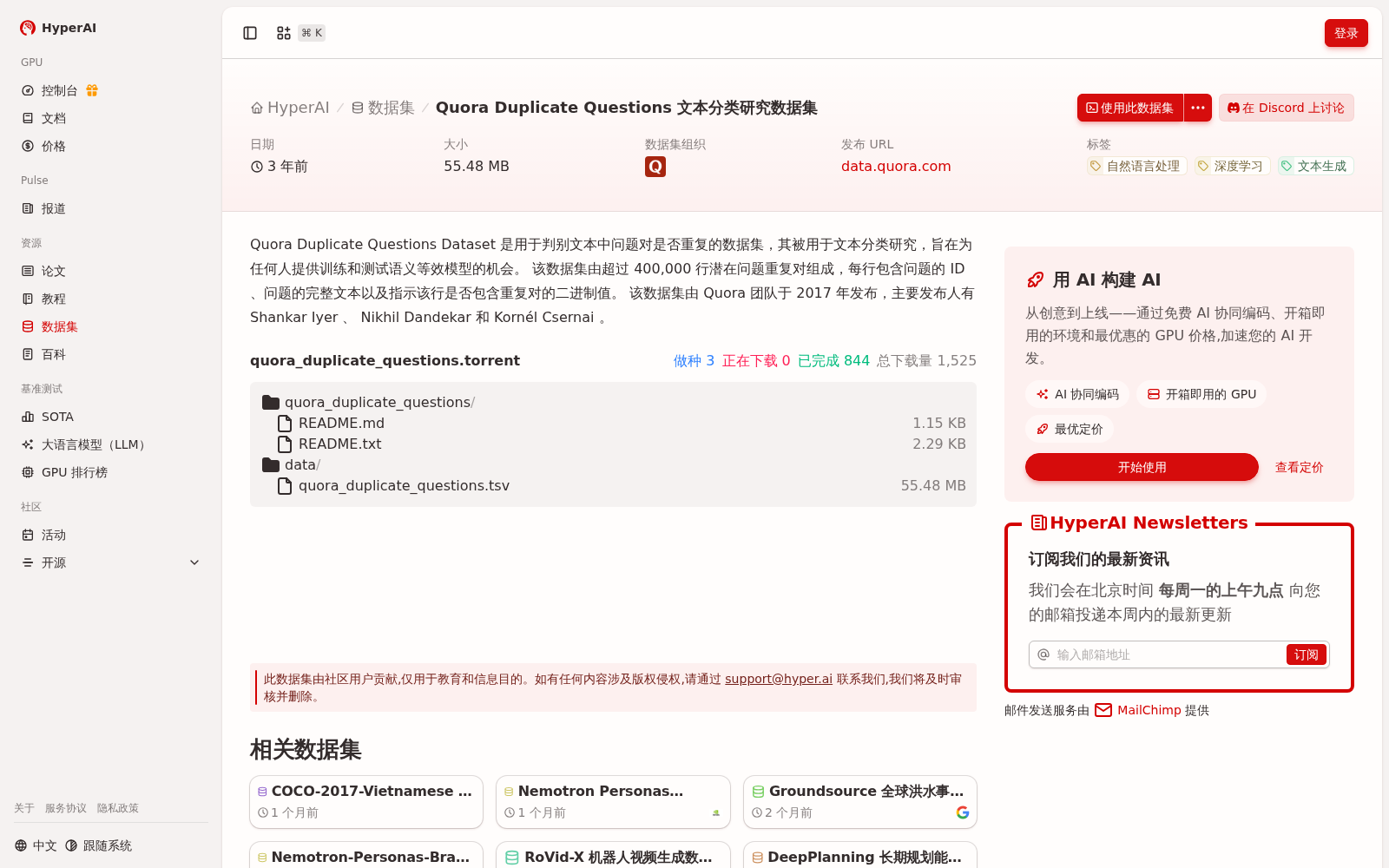Open the Nemotron Personas dataset card
Viewport: 1389px width, 868px height.
click(x=614, y=802)
